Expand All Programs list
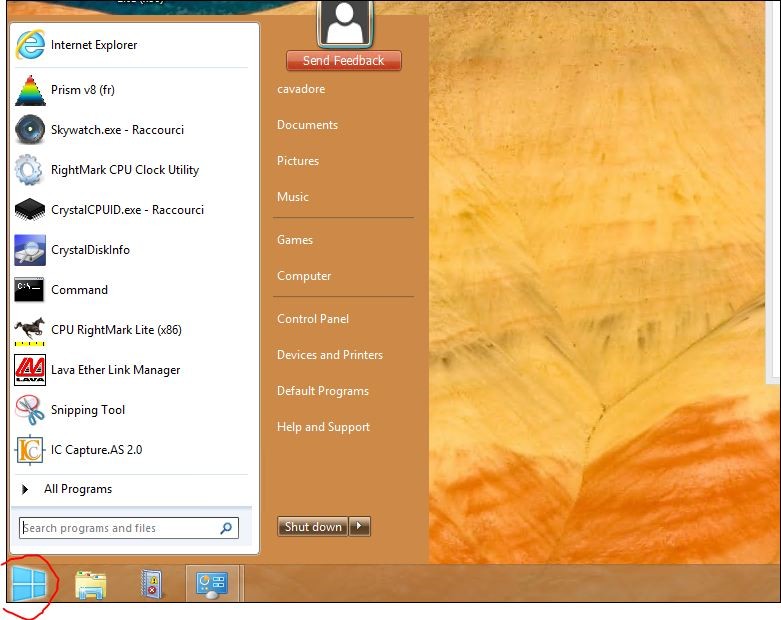 [x=77, y=489]
